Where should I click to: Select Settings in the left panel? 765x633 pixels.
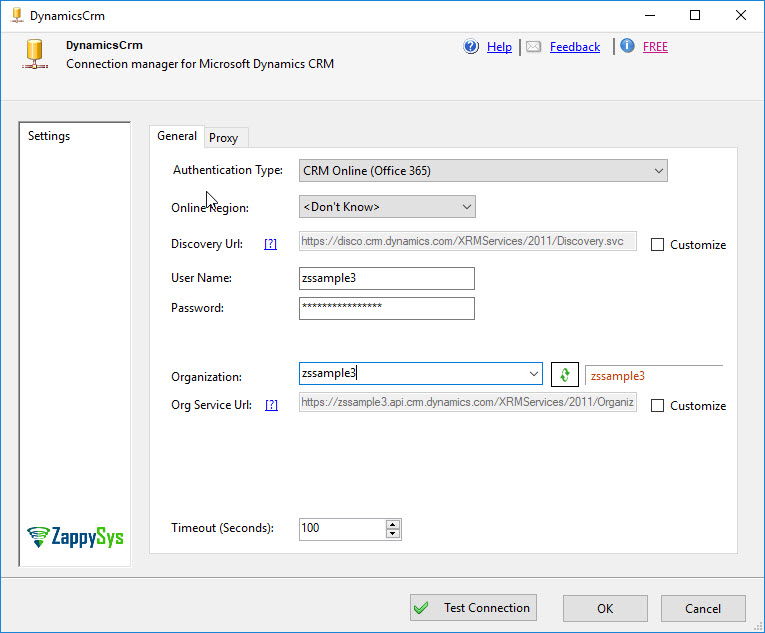click(x=49, y=136)
